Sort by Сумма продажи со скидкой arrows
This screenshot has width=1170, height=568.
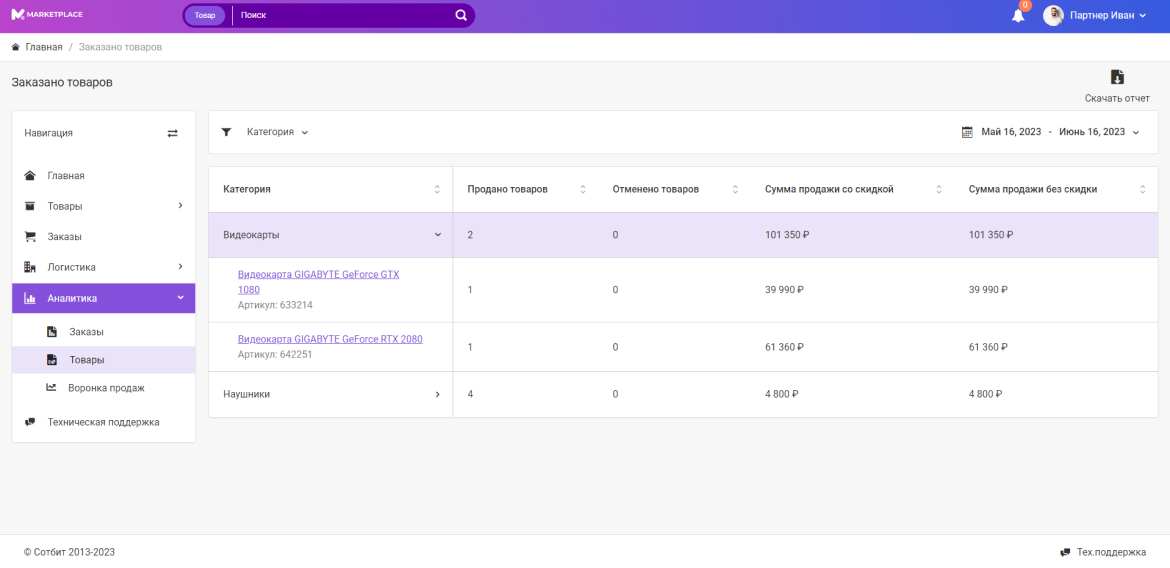click(x=939, y=190)
